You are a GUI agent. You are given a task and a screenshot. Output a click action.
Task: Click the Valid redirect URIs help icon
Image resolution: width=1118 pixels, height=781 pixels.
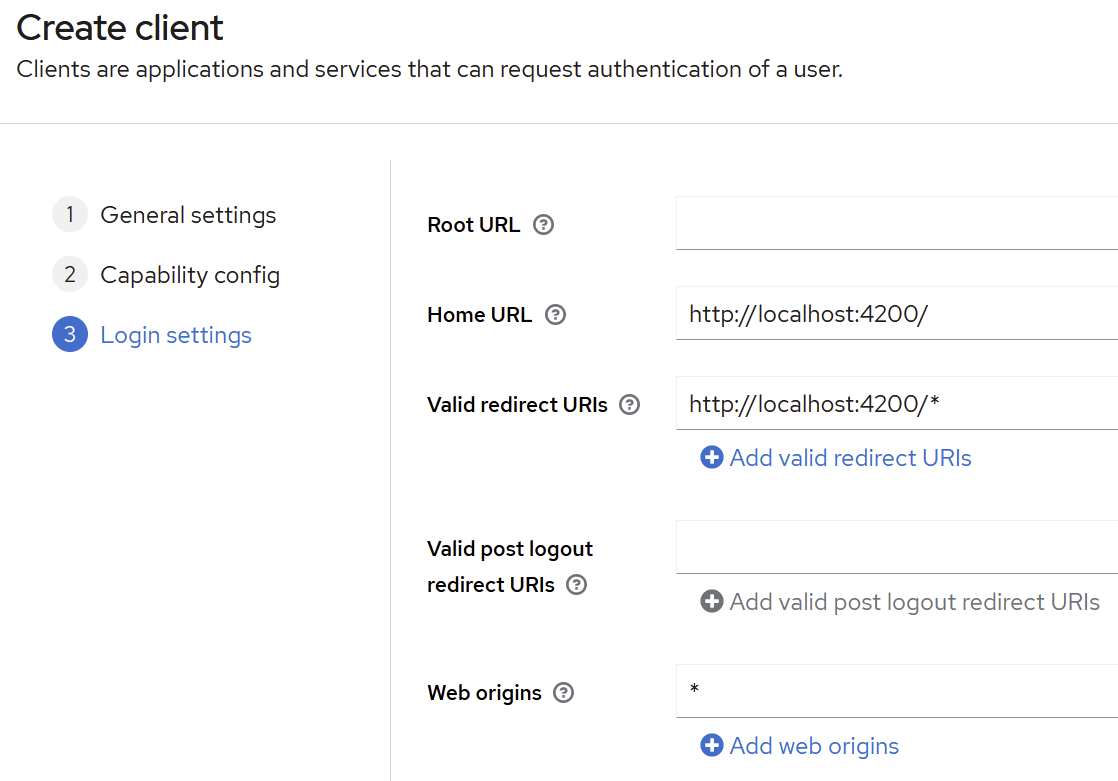(x=629, y=405)
